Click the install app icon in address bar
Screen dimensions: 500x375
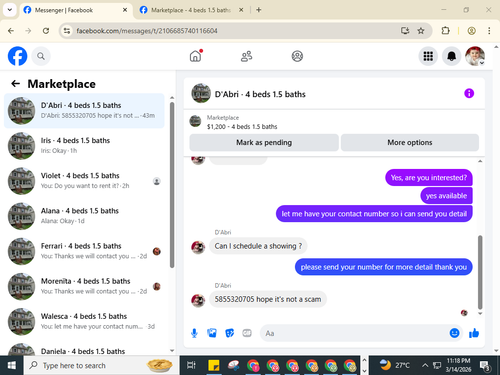click(405, 31)
